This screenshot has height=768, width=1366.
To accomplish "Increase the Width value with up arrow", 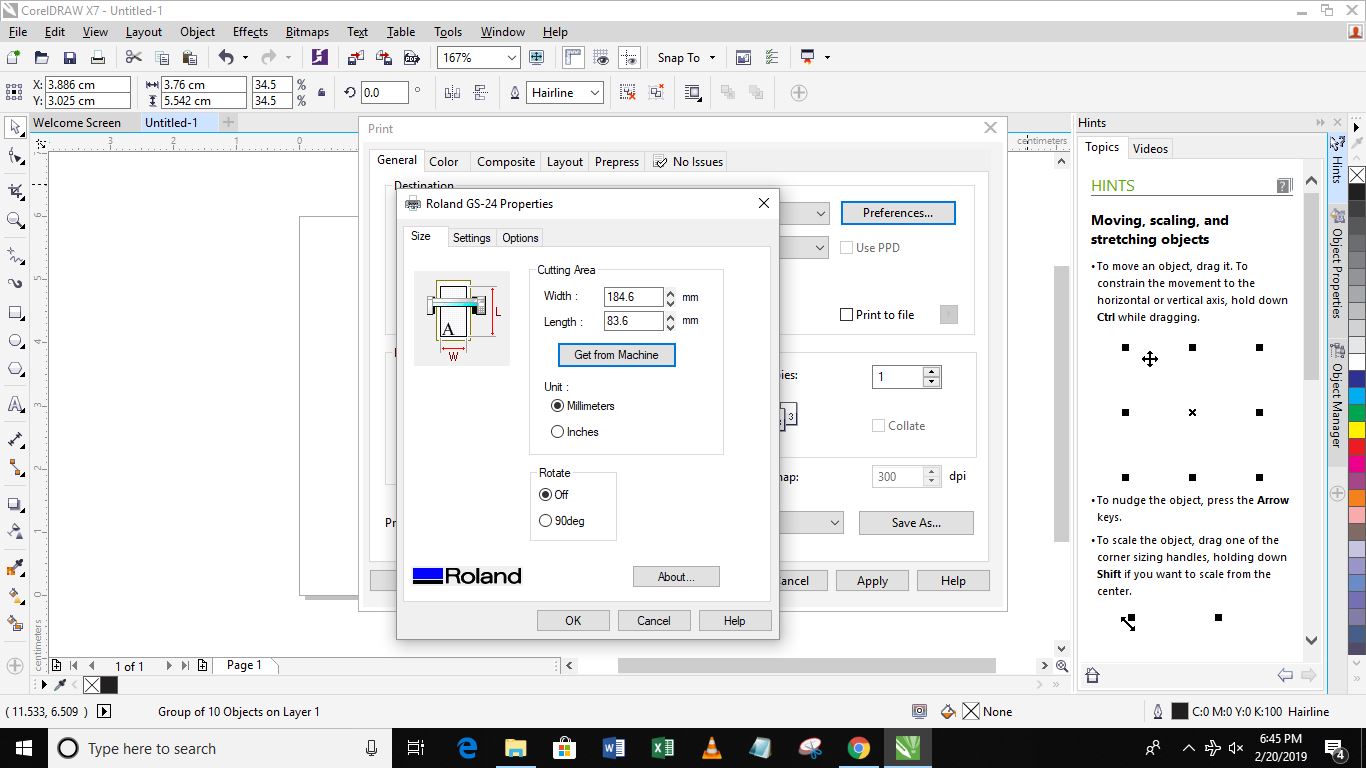I will click(670, 292).
